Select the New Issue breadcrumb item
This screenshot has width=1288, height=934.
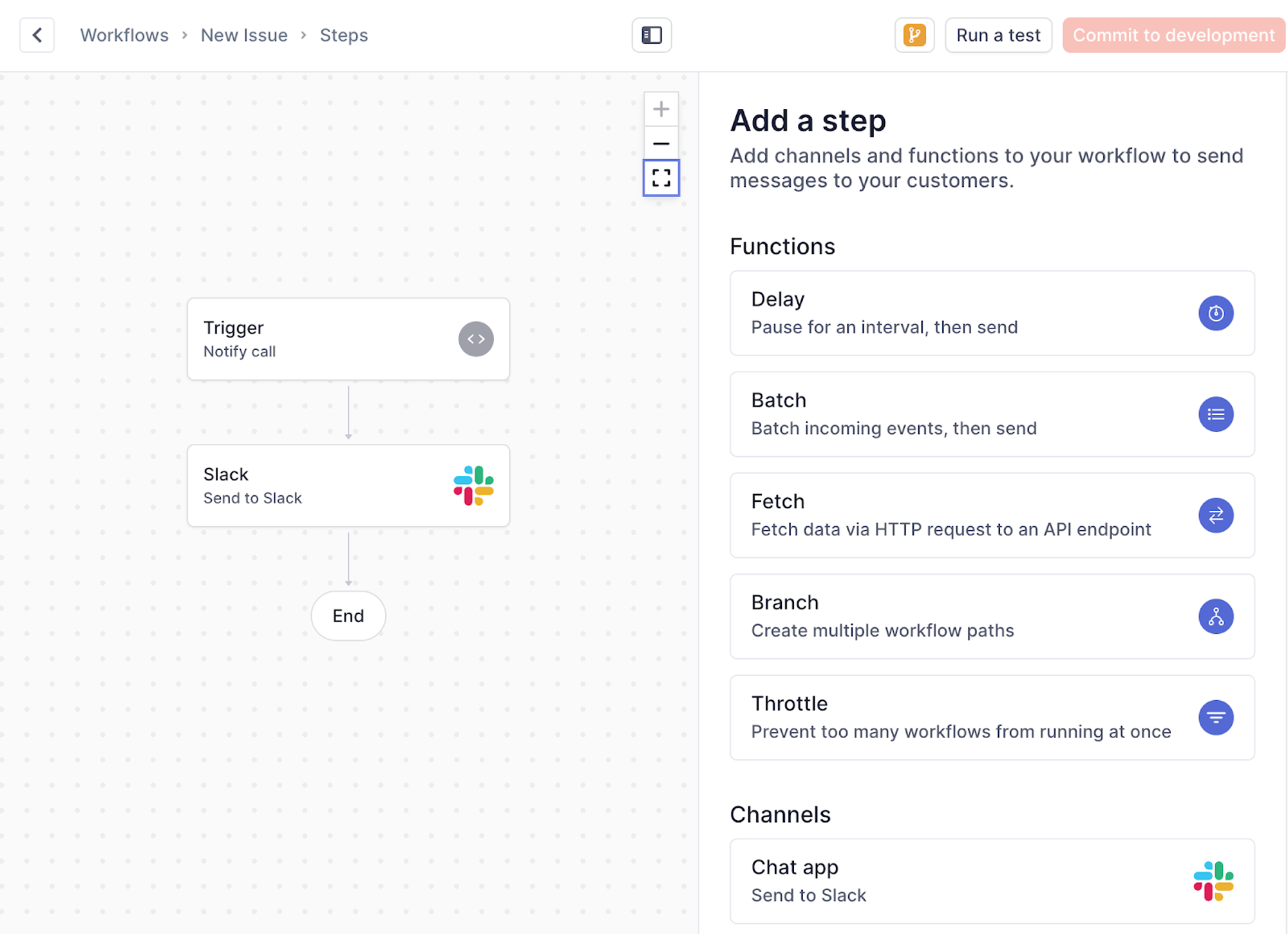pos(244,34)
